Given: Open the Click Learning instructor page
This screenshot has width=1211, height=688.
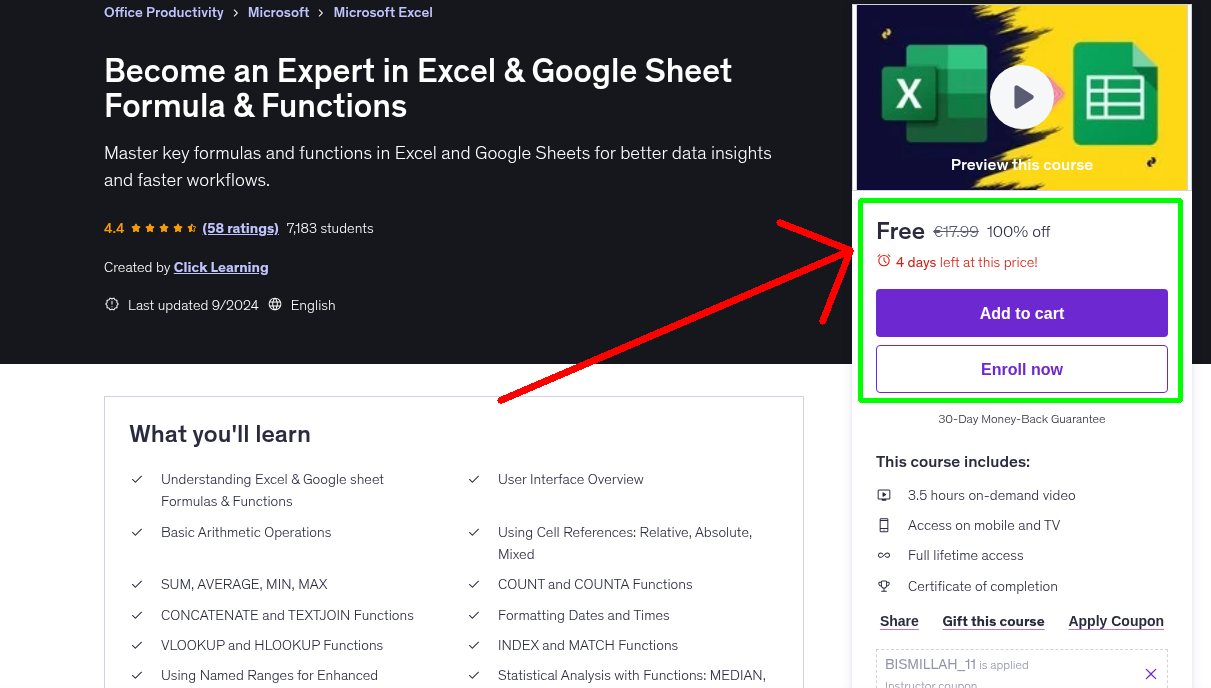Looking at the screenshot, I should tap(221, 267).
